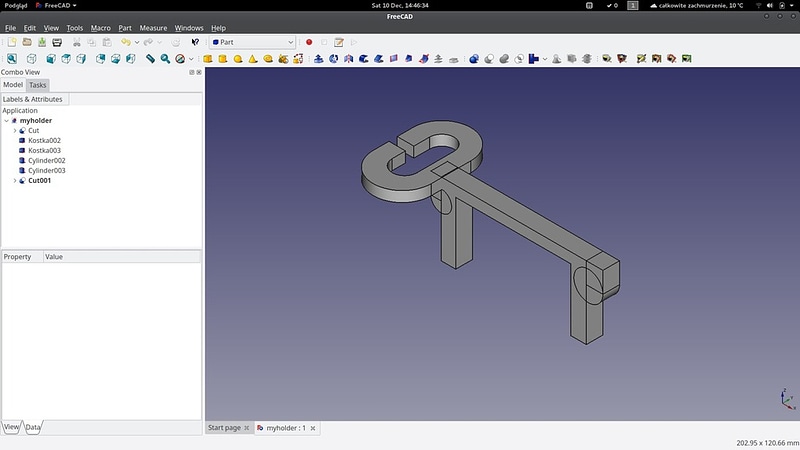
Task: Open the macro editor notepad icon
Action: point(339,42)
